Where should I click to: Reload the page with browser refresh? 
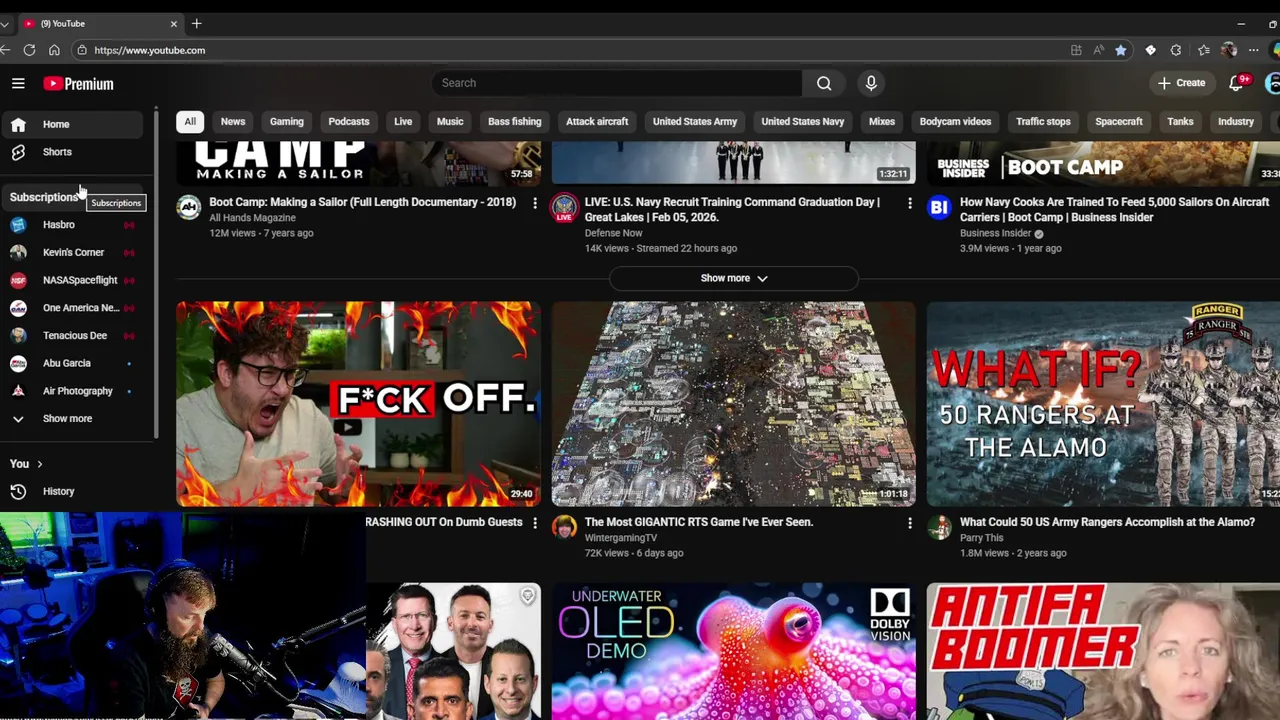(x=29, y=50)
